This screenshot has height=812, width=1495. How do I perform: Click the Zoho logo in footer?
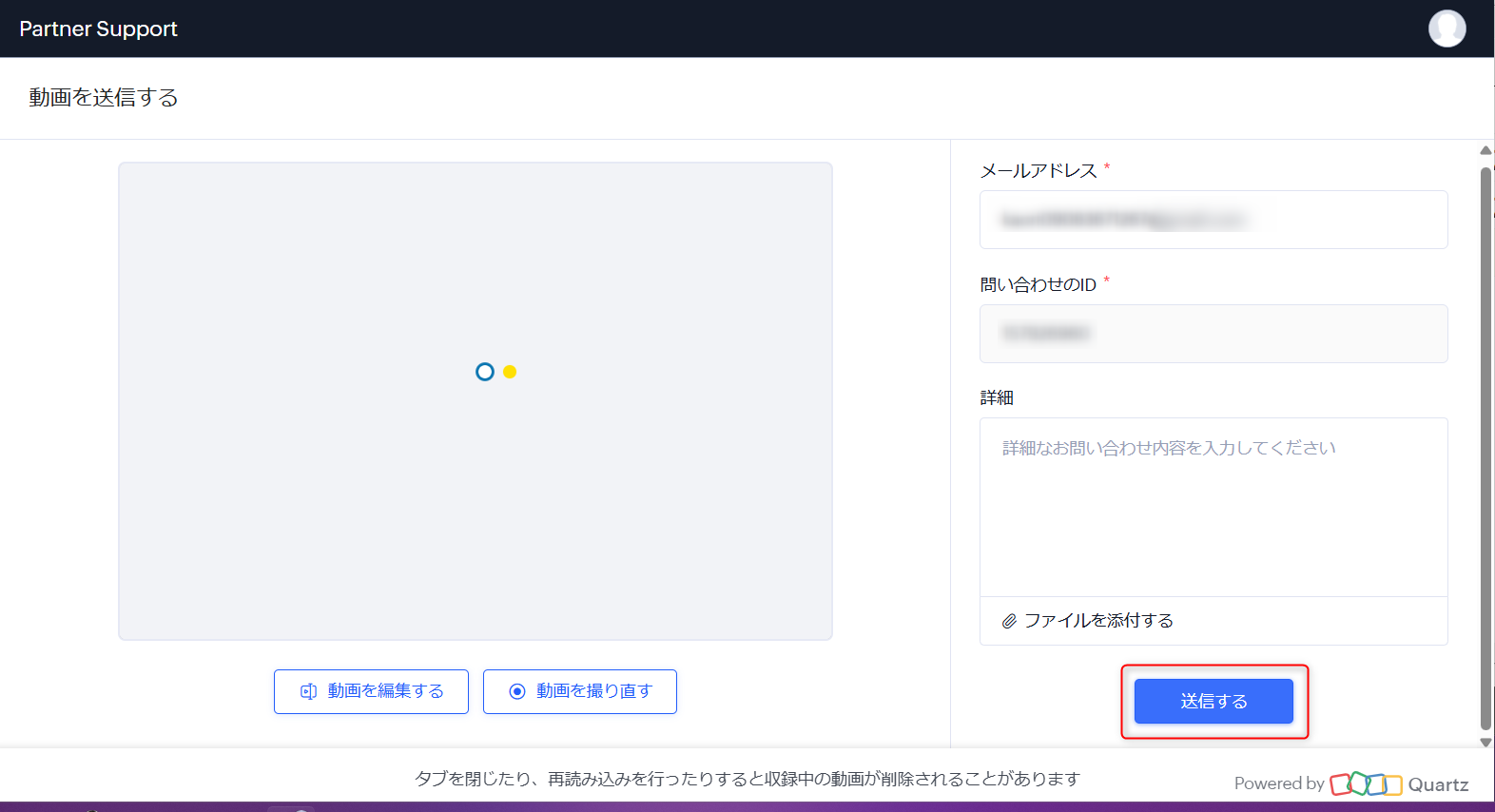coord(1366,783)
